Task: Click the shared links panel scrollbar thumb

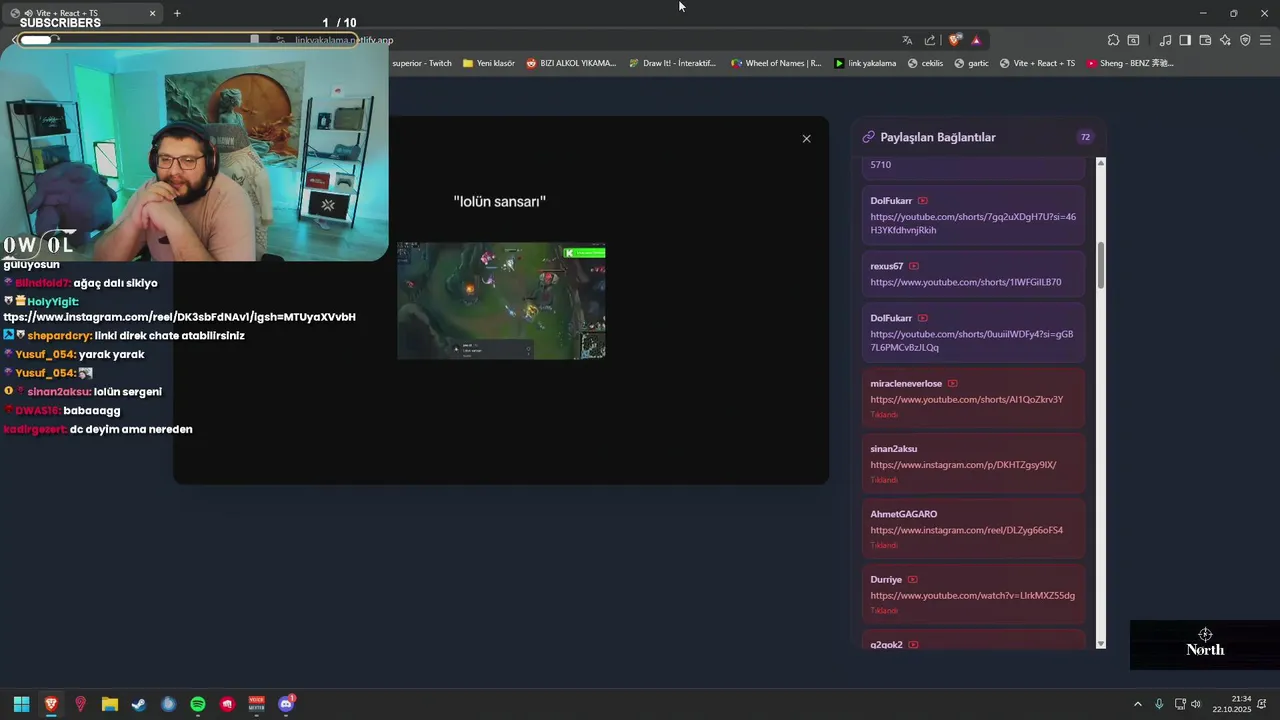Action: point(1101,265)
